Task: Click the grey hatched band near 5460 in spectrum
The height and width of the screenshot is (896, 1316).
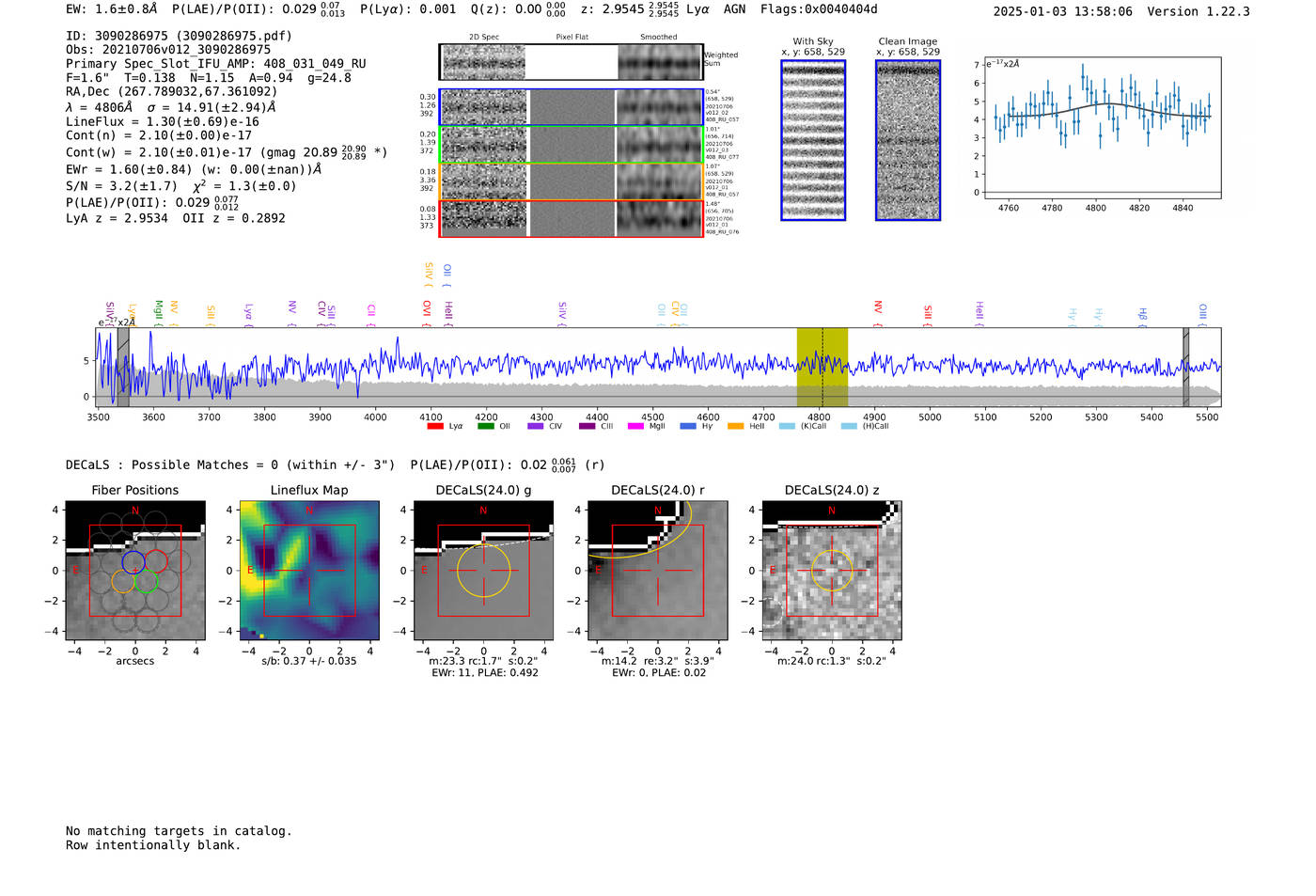Action: (1185, 367)
